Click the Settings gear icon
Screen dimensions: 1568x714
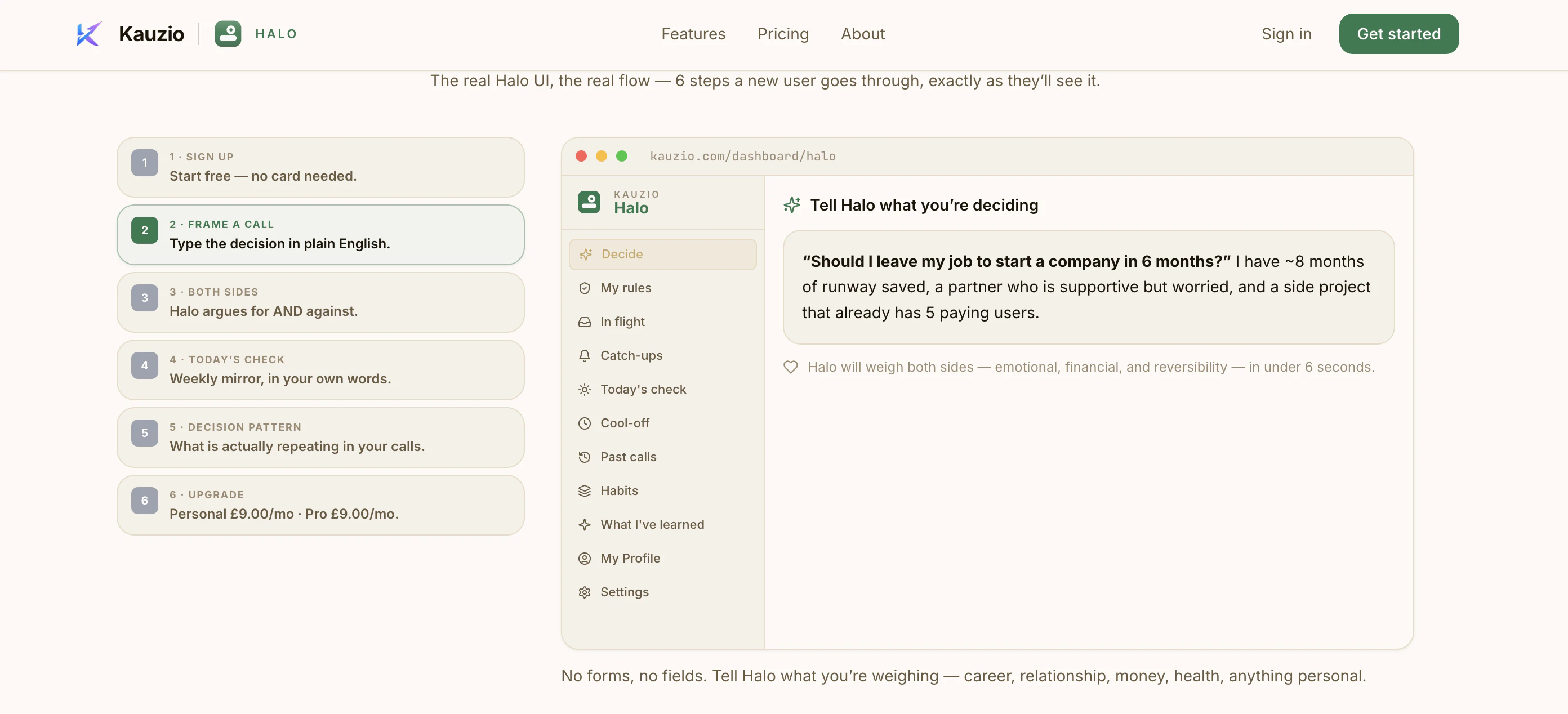585,592
